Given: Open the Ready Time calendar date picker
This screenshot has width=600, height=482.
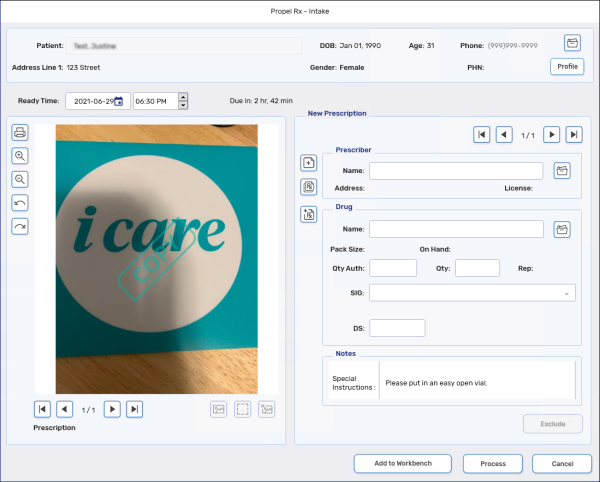Looking at the screenshot, I should (x=119, y=101).
